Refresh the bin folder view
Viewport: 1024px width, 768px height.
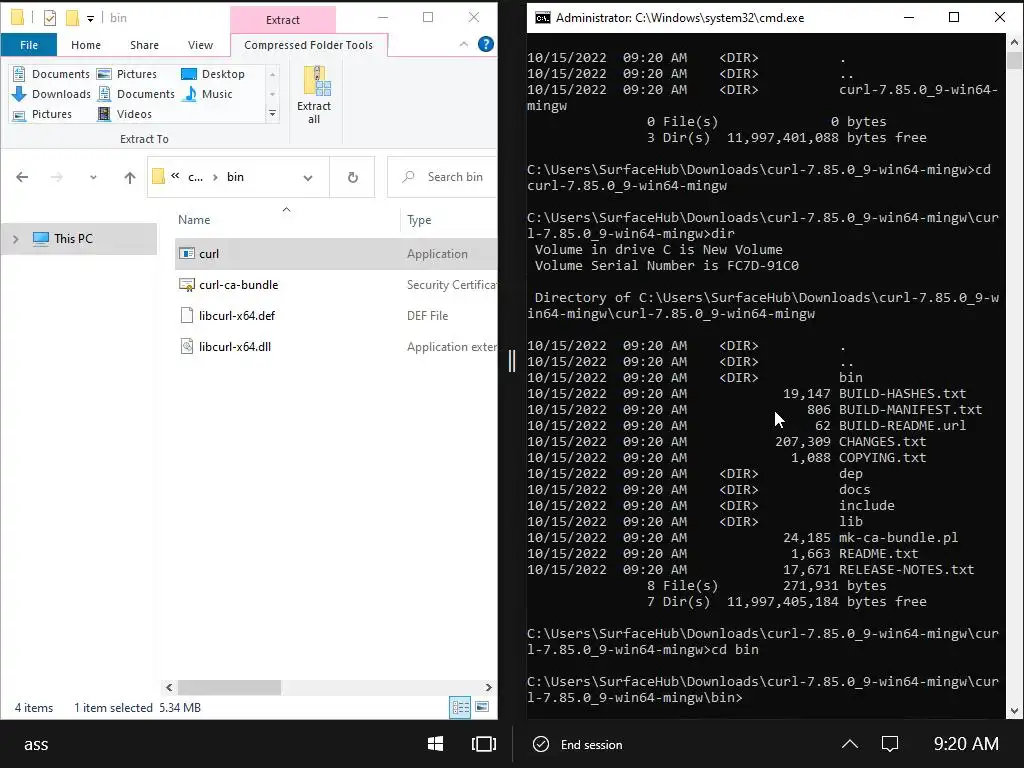353,177
